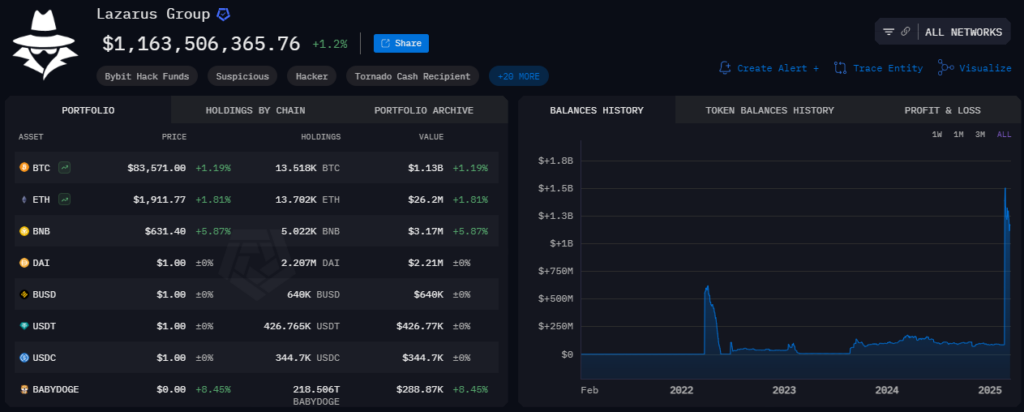
Task: Set chart range to 1M
Action: click(959, 135)
